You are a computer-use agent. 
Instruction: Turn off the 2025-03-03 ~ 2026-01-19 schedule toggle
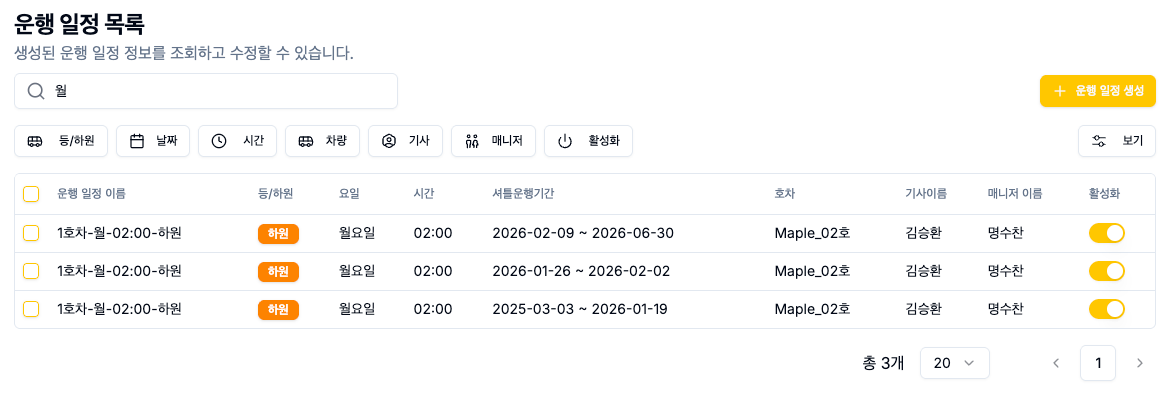click(x=1107, y=309)
